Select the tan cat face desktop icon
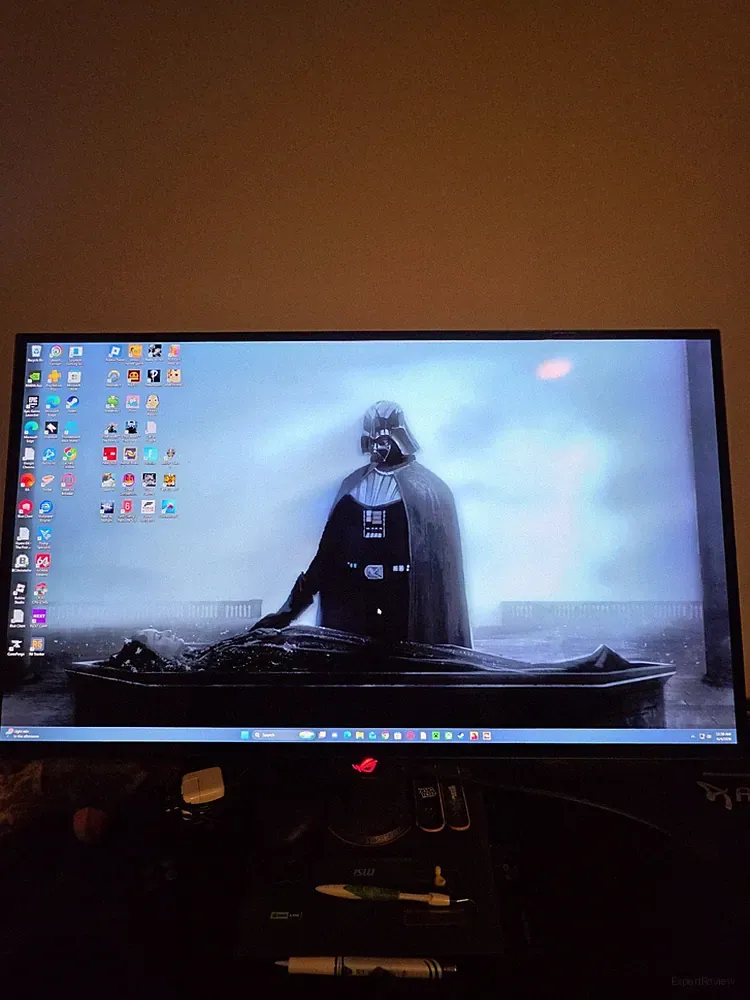 (174, 376)
